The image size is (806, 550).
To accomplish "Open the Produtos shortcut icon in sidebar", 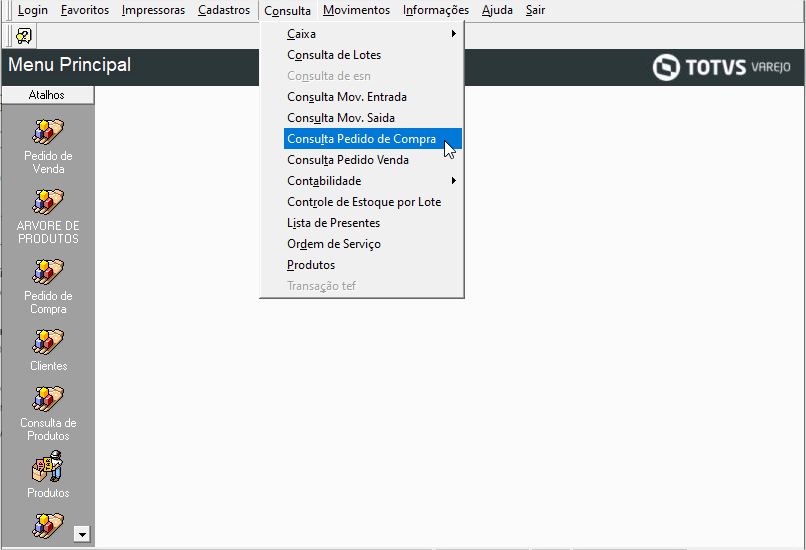I will 48,467.
